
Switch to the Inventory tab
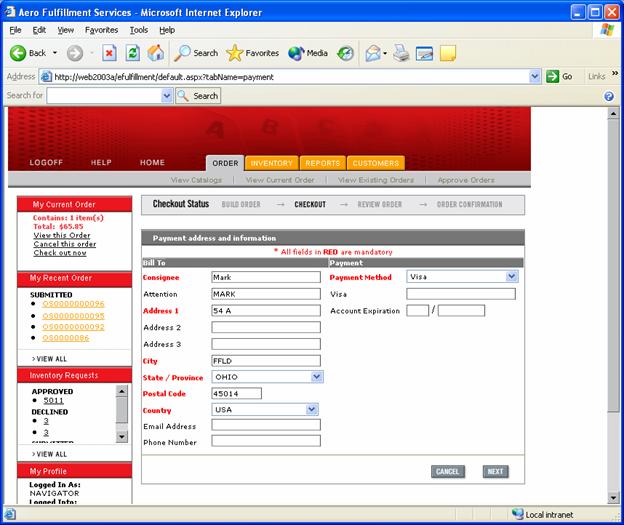point(271,163)
